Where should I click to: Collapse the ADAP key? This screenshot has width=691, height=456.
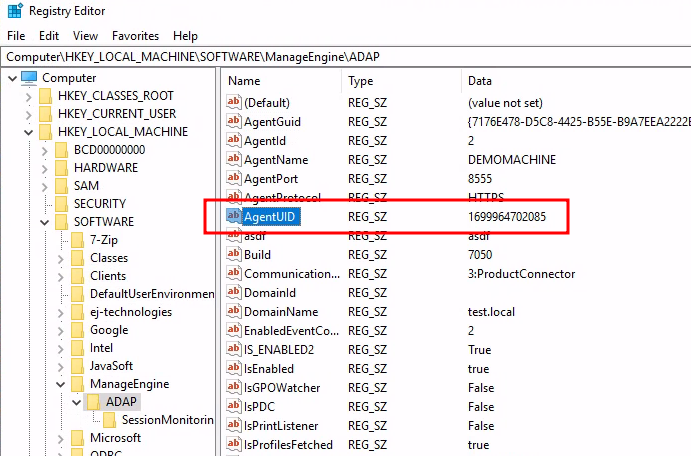click(77, 403)
